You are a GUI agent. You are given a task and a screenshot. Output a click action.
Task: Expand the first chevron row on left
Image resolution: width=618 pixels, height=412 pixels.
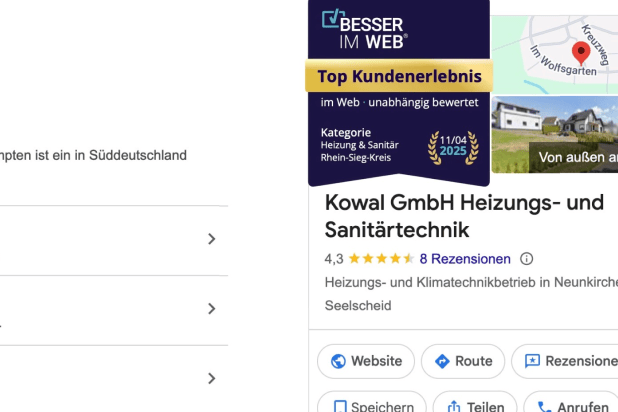tap(211, 239)
